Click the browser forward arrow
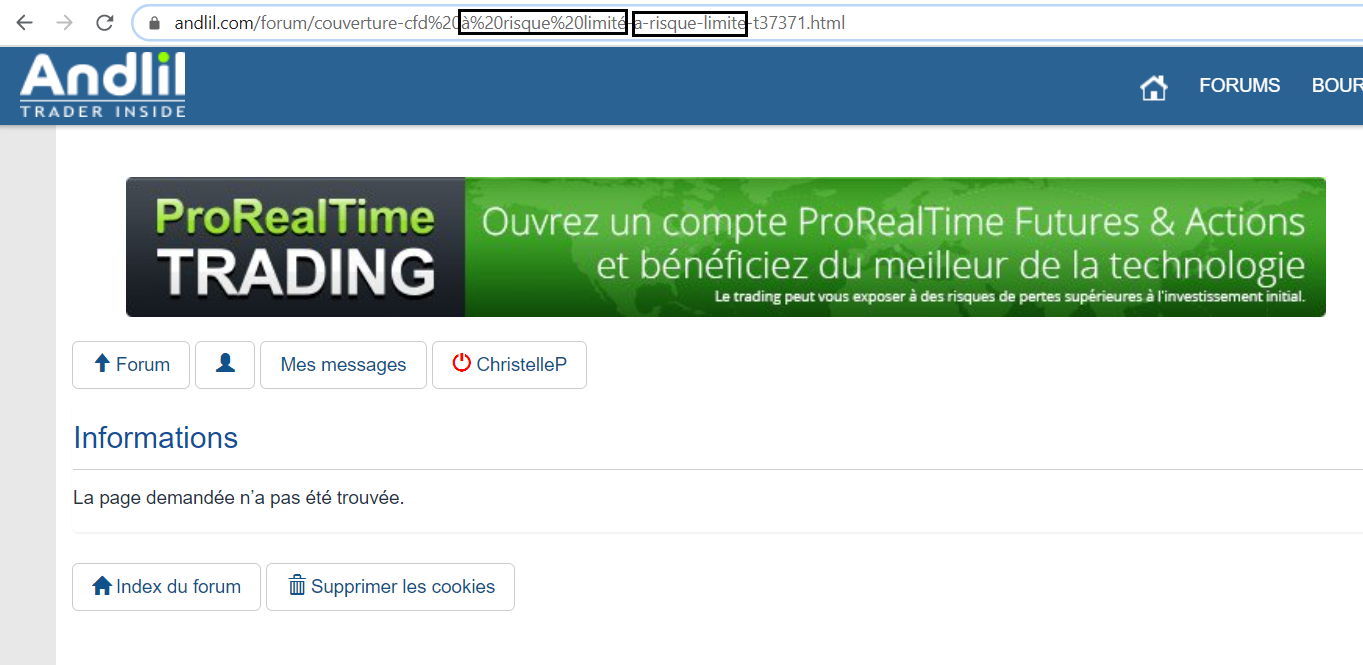 (64, 22)
